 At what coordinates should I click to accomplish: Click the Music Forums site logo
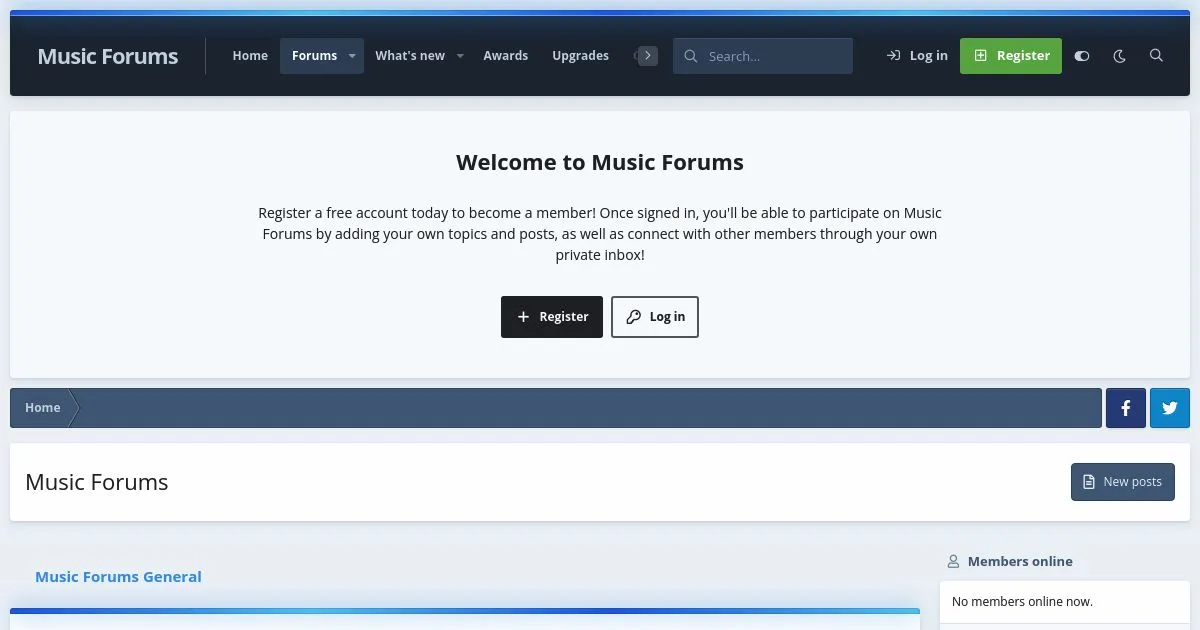point(108,56)
